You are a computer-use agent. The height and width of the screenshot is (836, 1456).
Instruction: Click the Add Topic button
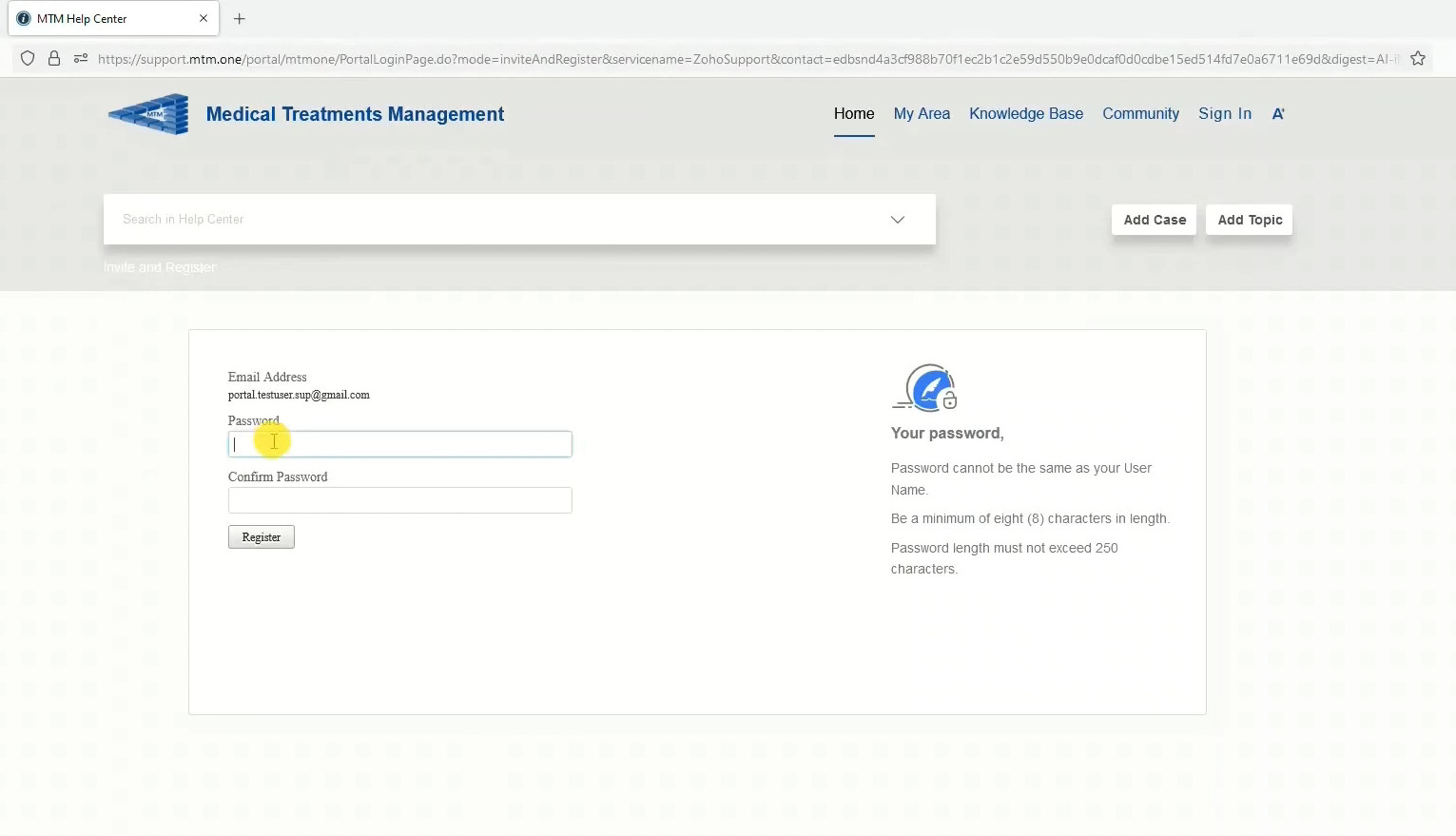tap(1249, 220)
